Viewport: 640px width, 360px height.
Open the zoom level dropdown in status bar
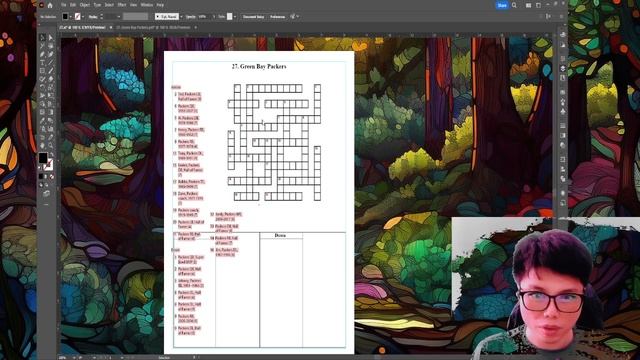click(x=73, y=358)
